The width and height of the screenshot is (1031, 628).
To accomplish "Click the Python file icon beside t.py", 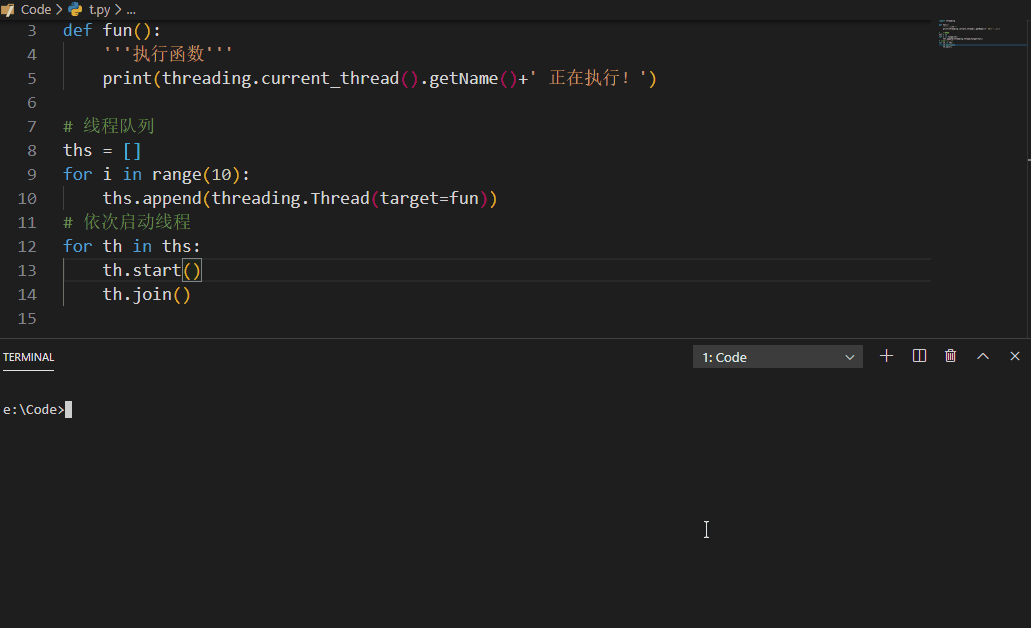I will click(75, 9).
